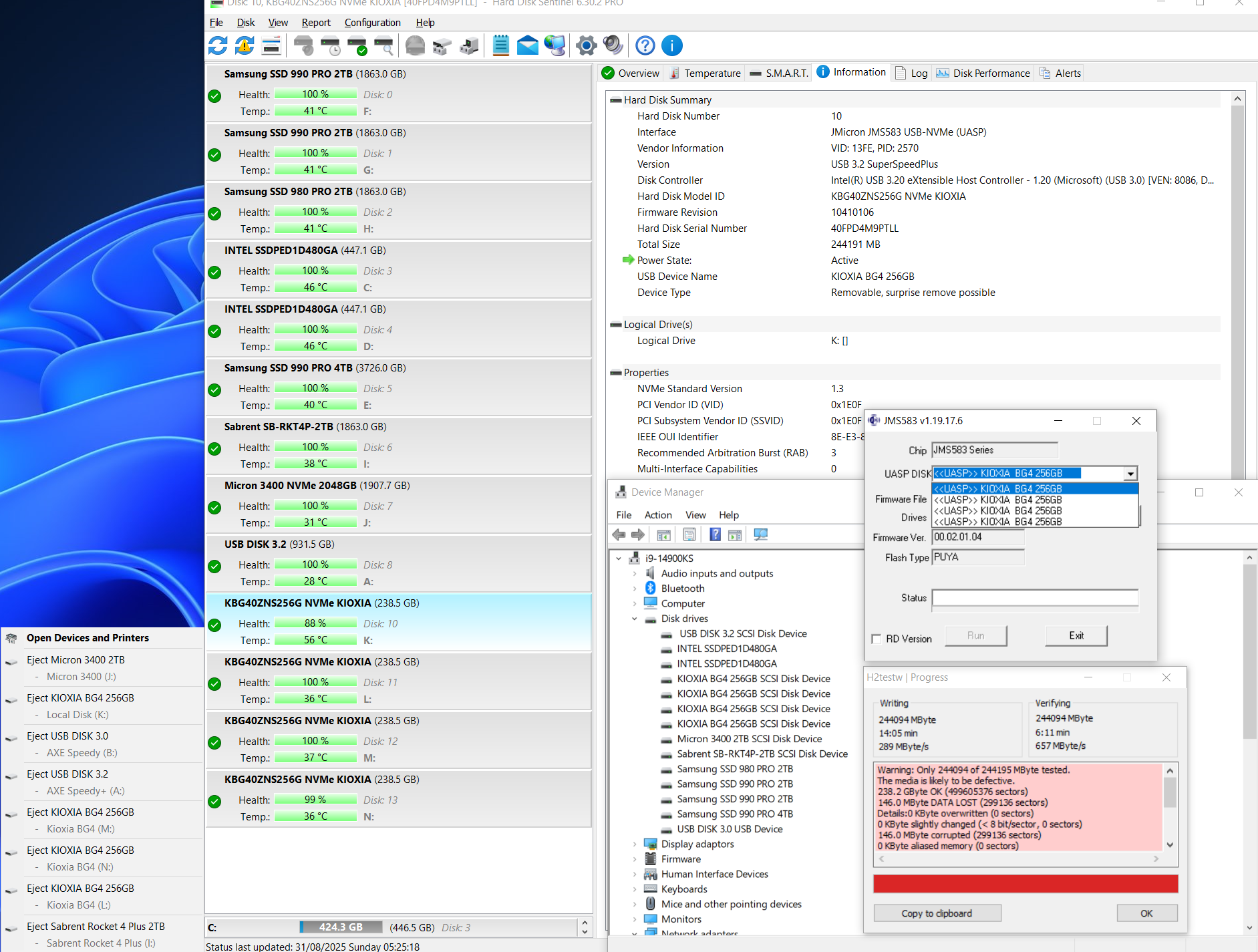Click Eject Micron 3400 2TB
Screen dimensions: 1258x952
(x=75, y=659)
